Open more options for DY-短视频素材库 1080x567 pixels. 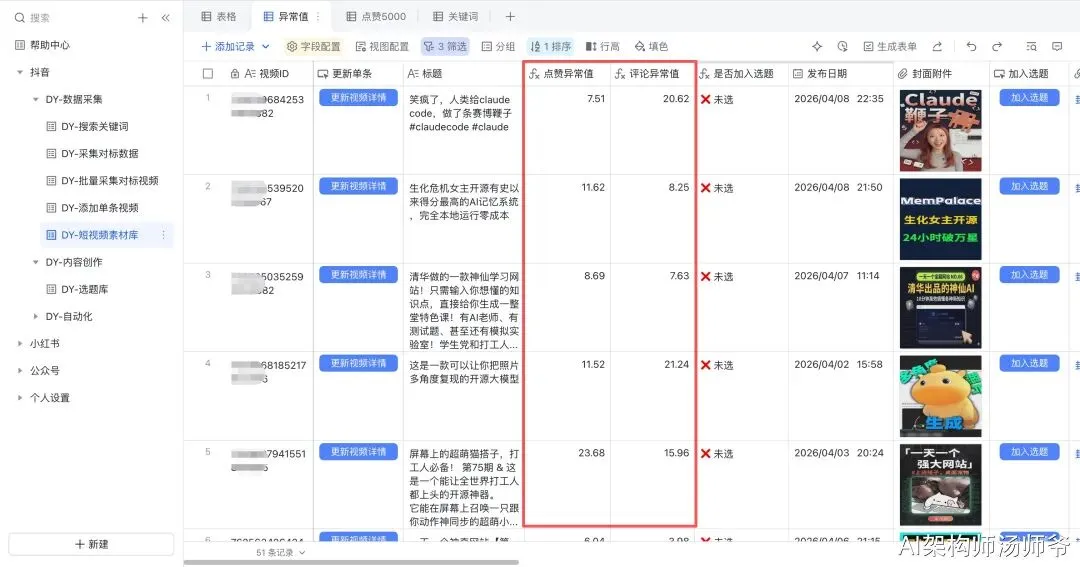[x=163, y=235]
